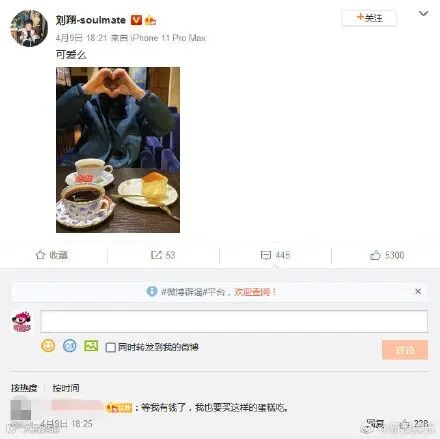Click the +关注 follow button
This screenshot has height=439, width=440.
tap(369, 18)
